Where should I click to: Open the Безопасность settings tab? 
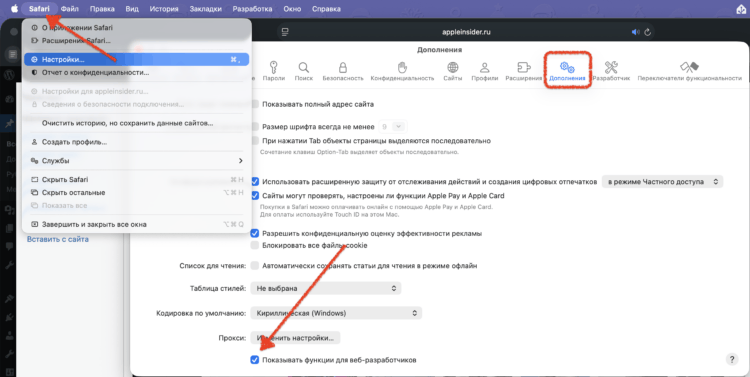pyautogui.click(x=342, y=71)
